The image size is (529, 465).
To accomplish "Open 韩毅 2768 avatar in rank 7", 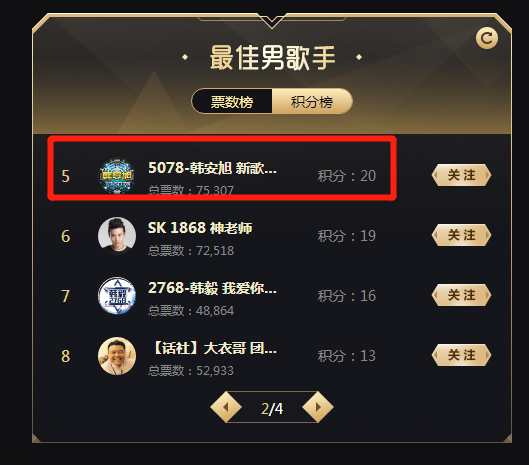I will 117,296.
